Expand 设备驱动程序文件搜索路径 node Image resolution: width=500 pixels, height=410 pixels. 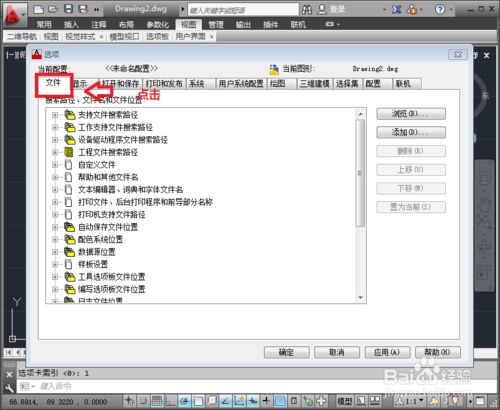pos(55,140)
